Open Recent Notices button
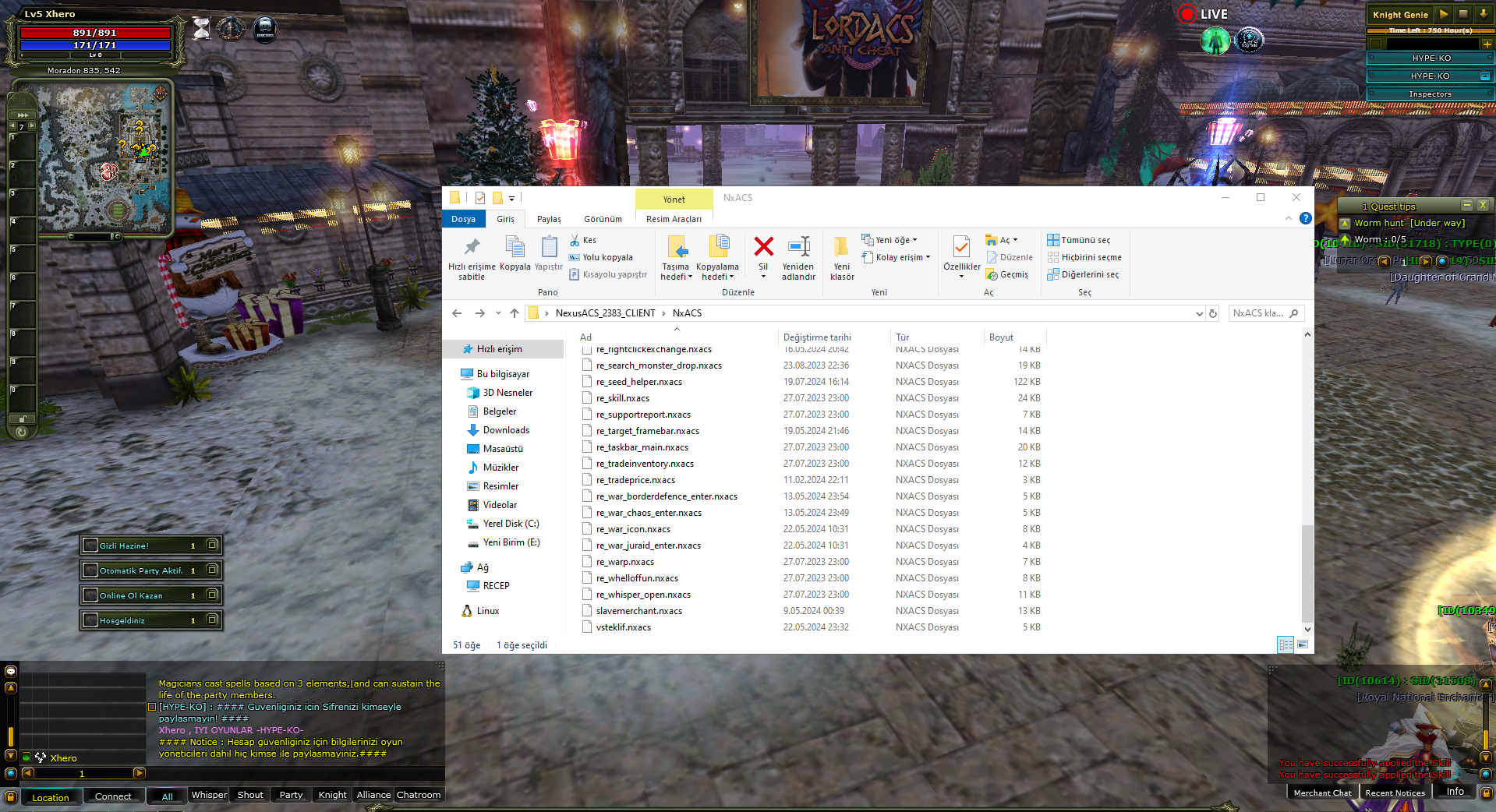Viewport: 1496px width, 812px height. pyautogui.click(x=1395, y=793)
